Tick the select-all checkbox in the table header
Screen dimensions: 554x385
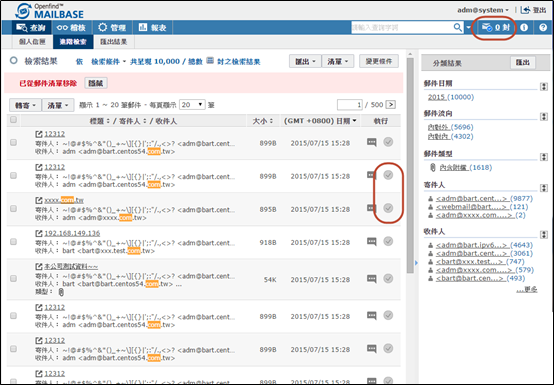coord(13,120)
